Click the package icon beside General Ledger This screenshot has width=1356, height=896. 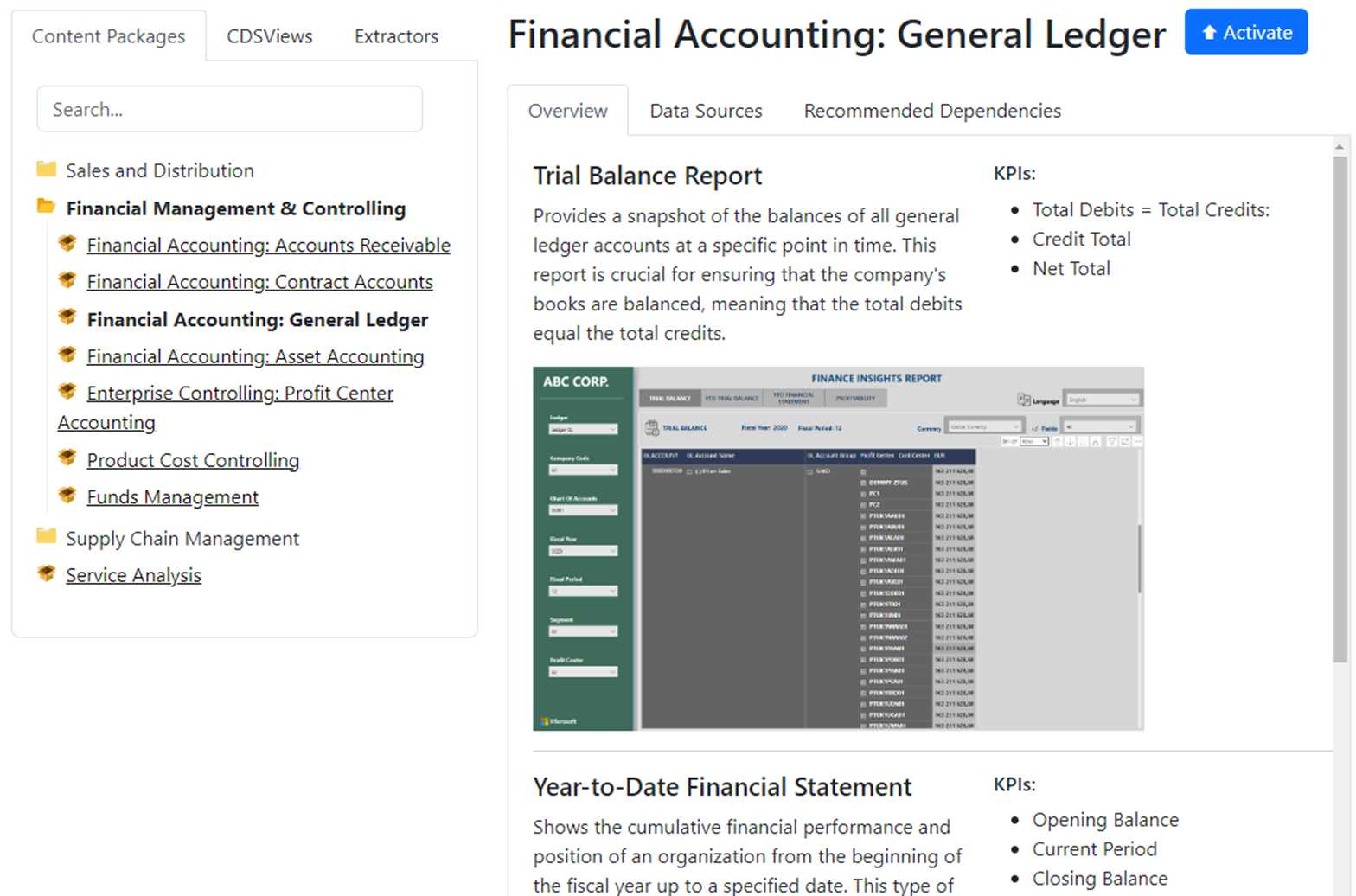coord(67,317)
